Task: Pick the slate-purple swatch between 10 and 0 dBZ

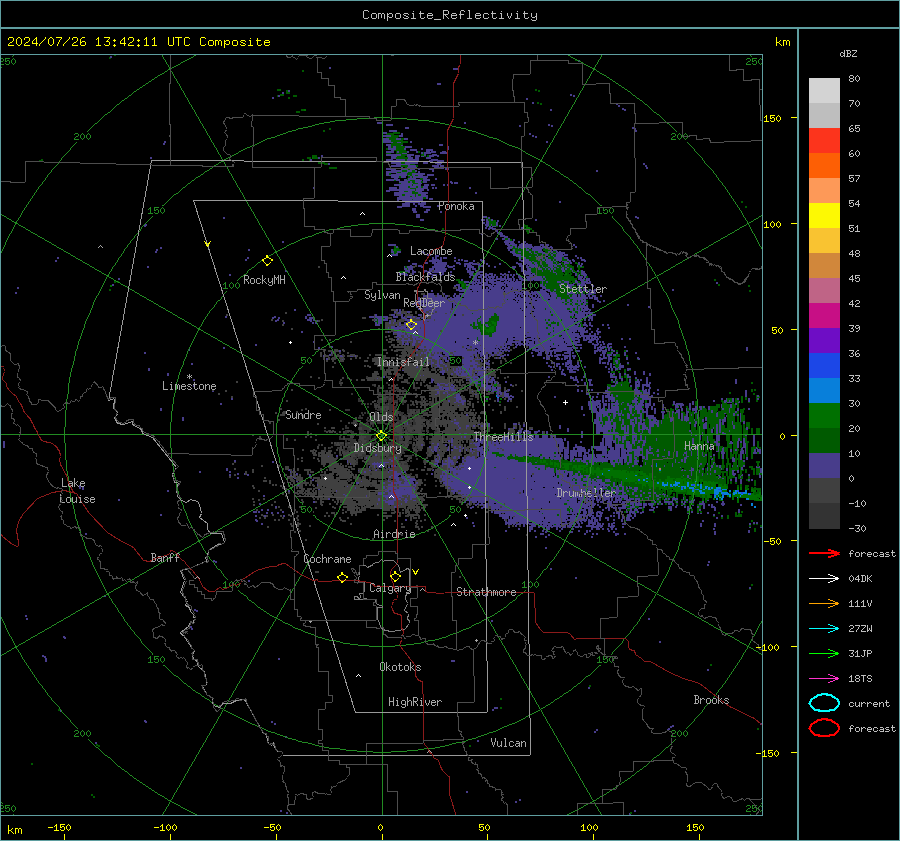Action: (x=824, y=465)
